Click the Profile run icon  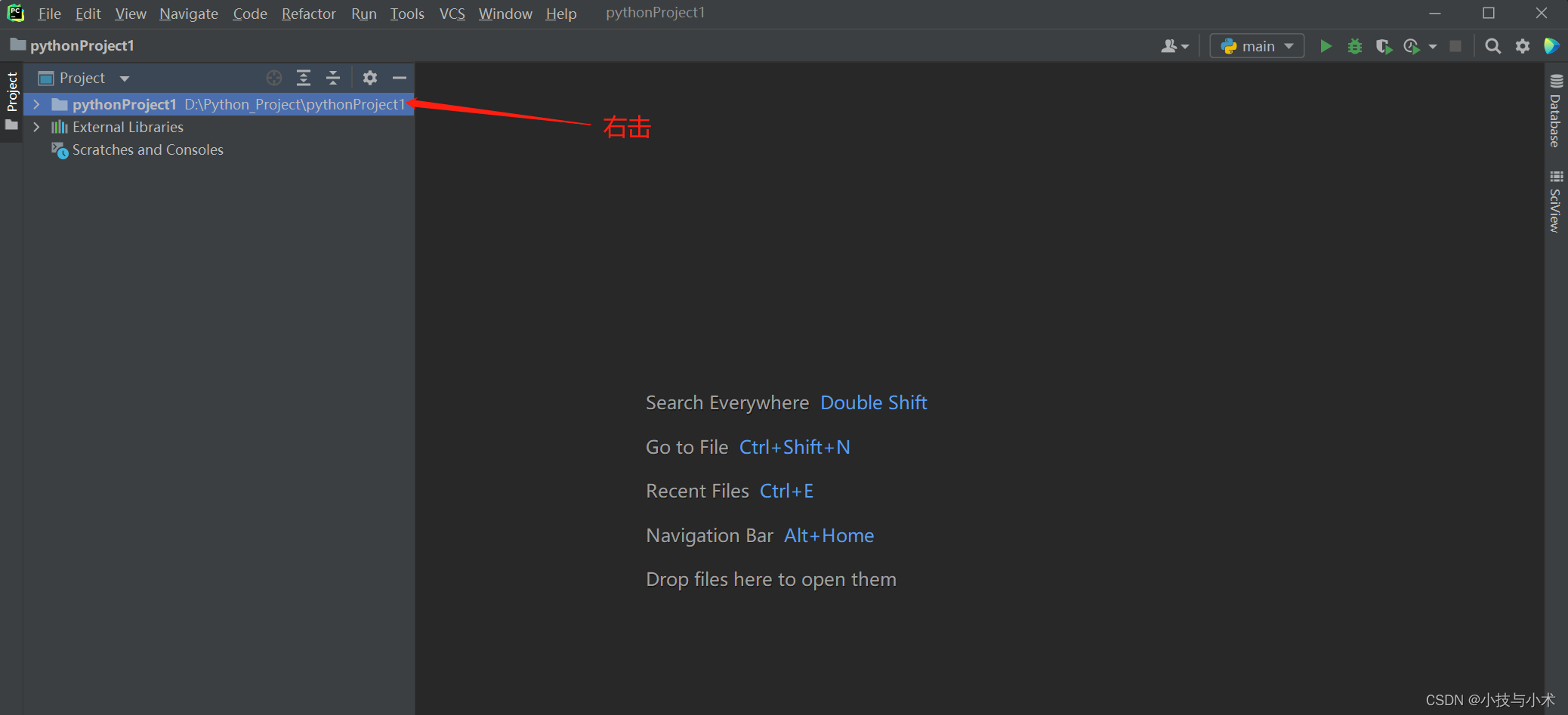click(1412, 46)
